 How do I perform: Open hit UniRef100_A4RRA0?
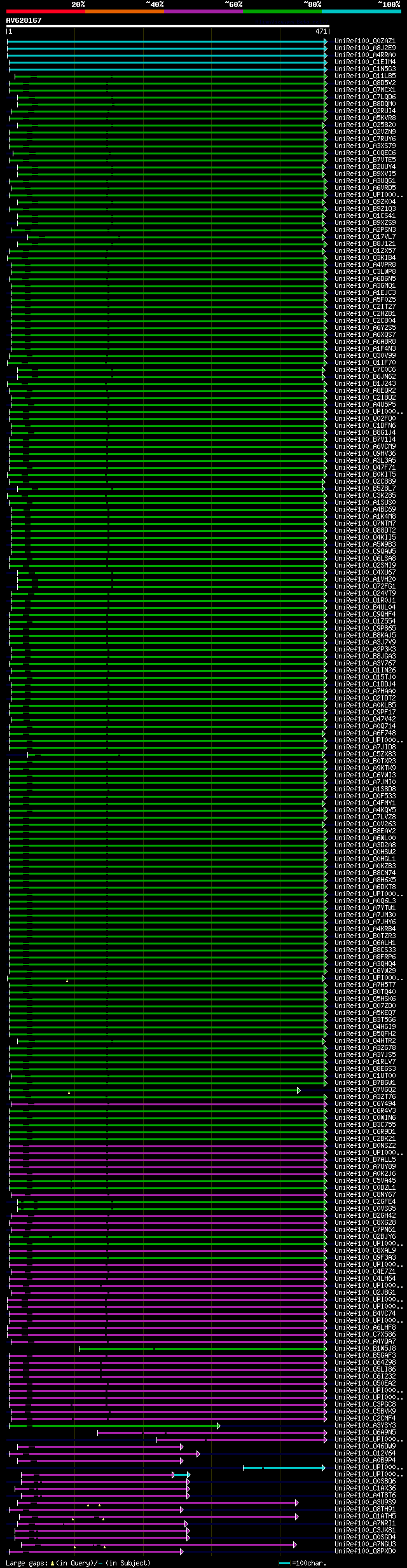point(365,55)
